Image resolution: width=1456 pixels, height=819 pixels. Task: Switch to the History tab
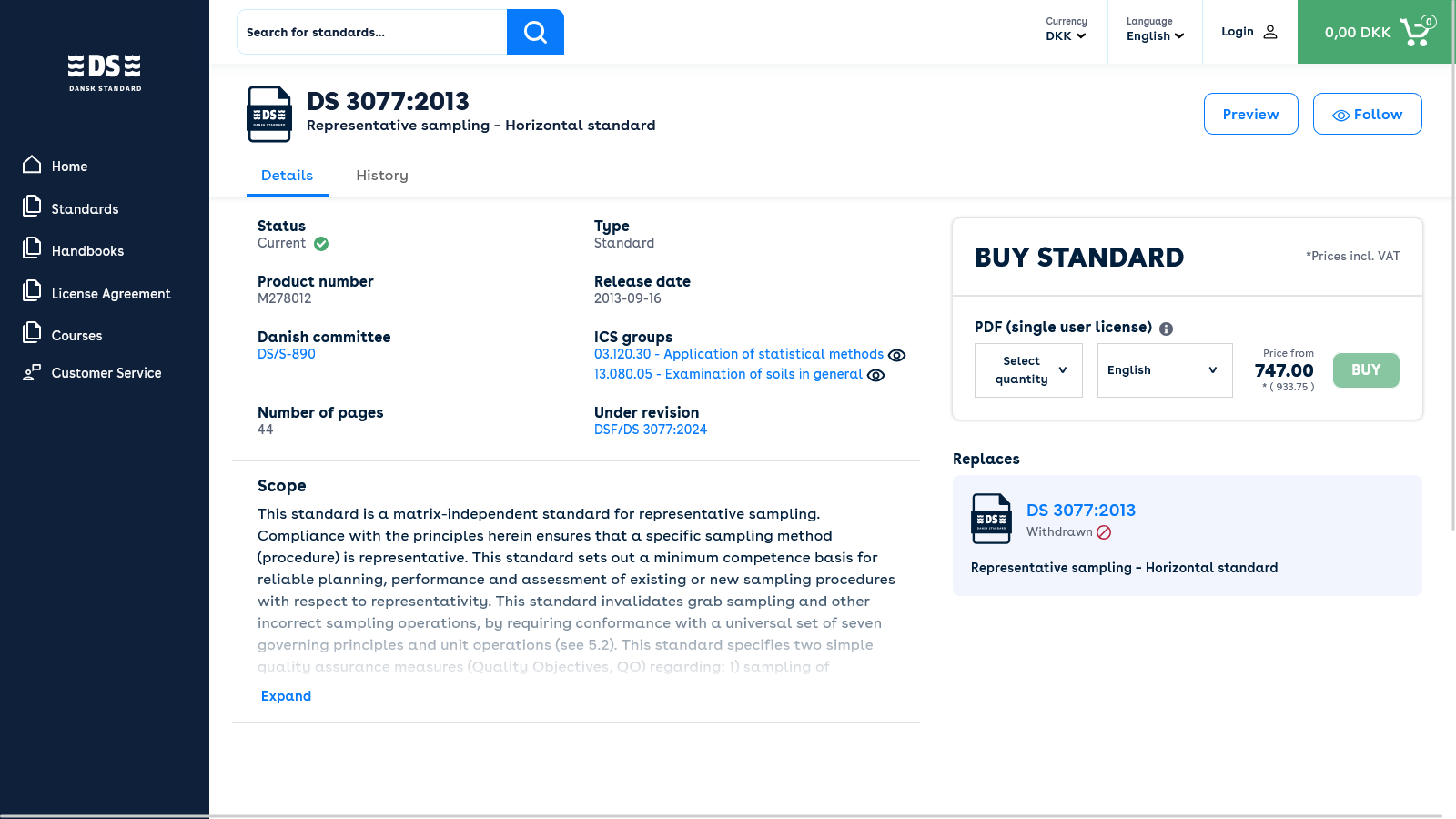[382, 176]
